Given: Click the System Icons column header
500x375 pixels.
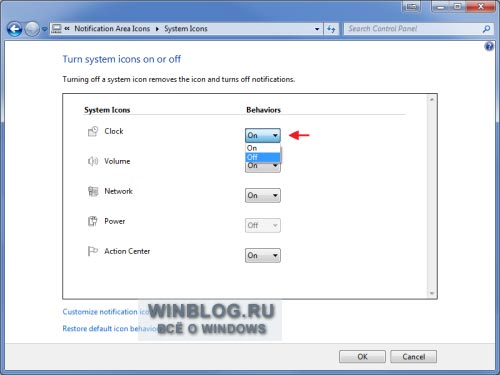Looking at the screenshot, I should click(x=107, y=110).
